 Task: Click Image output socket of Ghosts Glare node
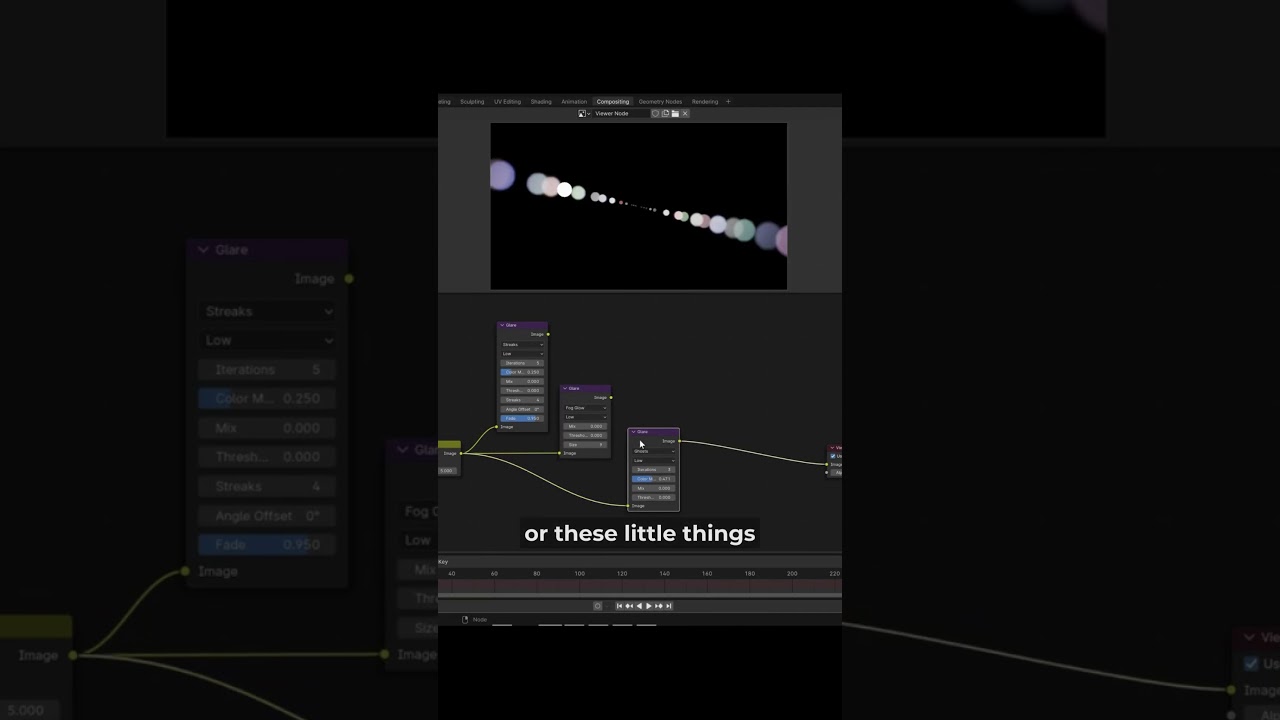tap(679, 441)
